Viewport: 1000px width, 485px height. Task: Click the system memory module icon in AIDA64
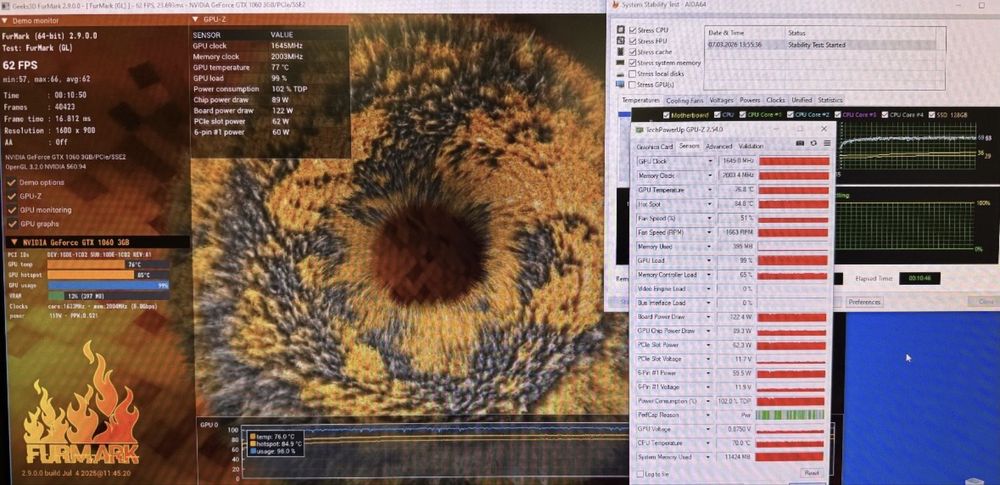point(621,63)
